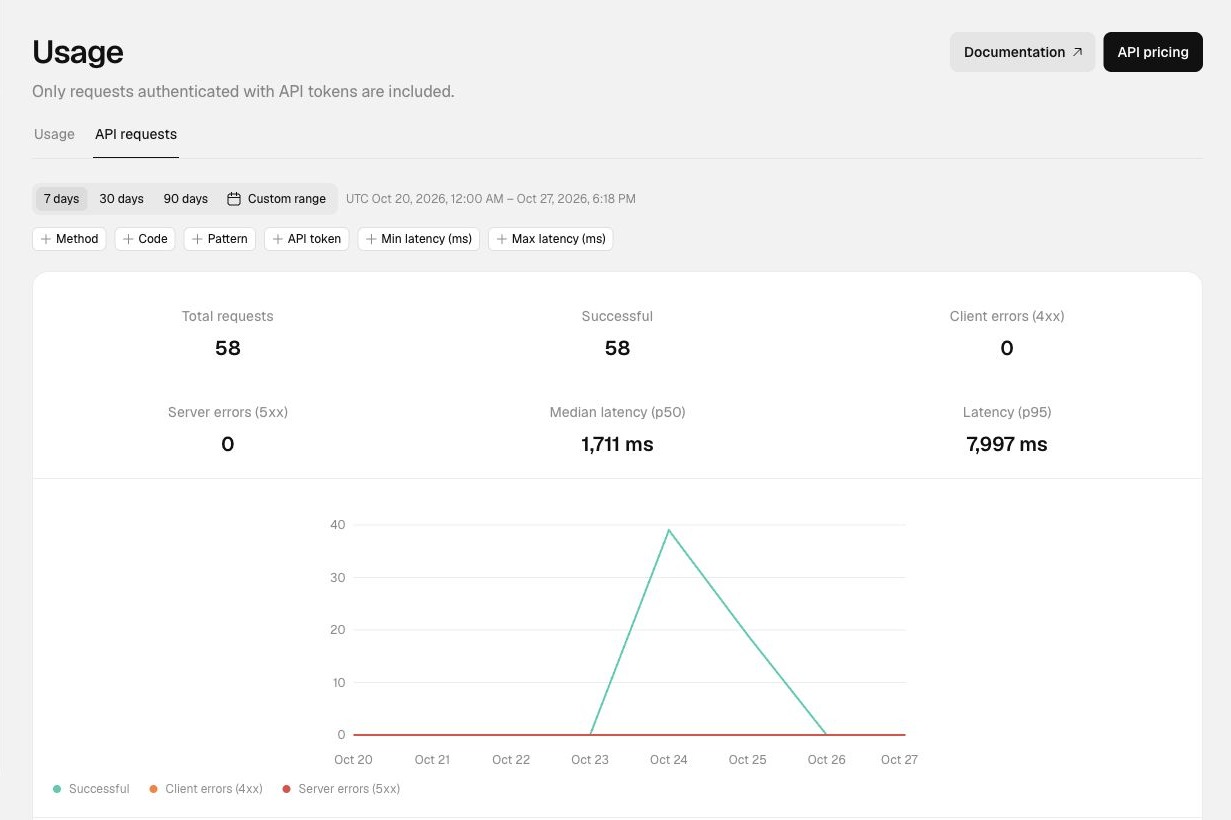Click the Latency (p95) value 7,997 ms
This screenshot has width=1231, height=820.
point(1007,444)
